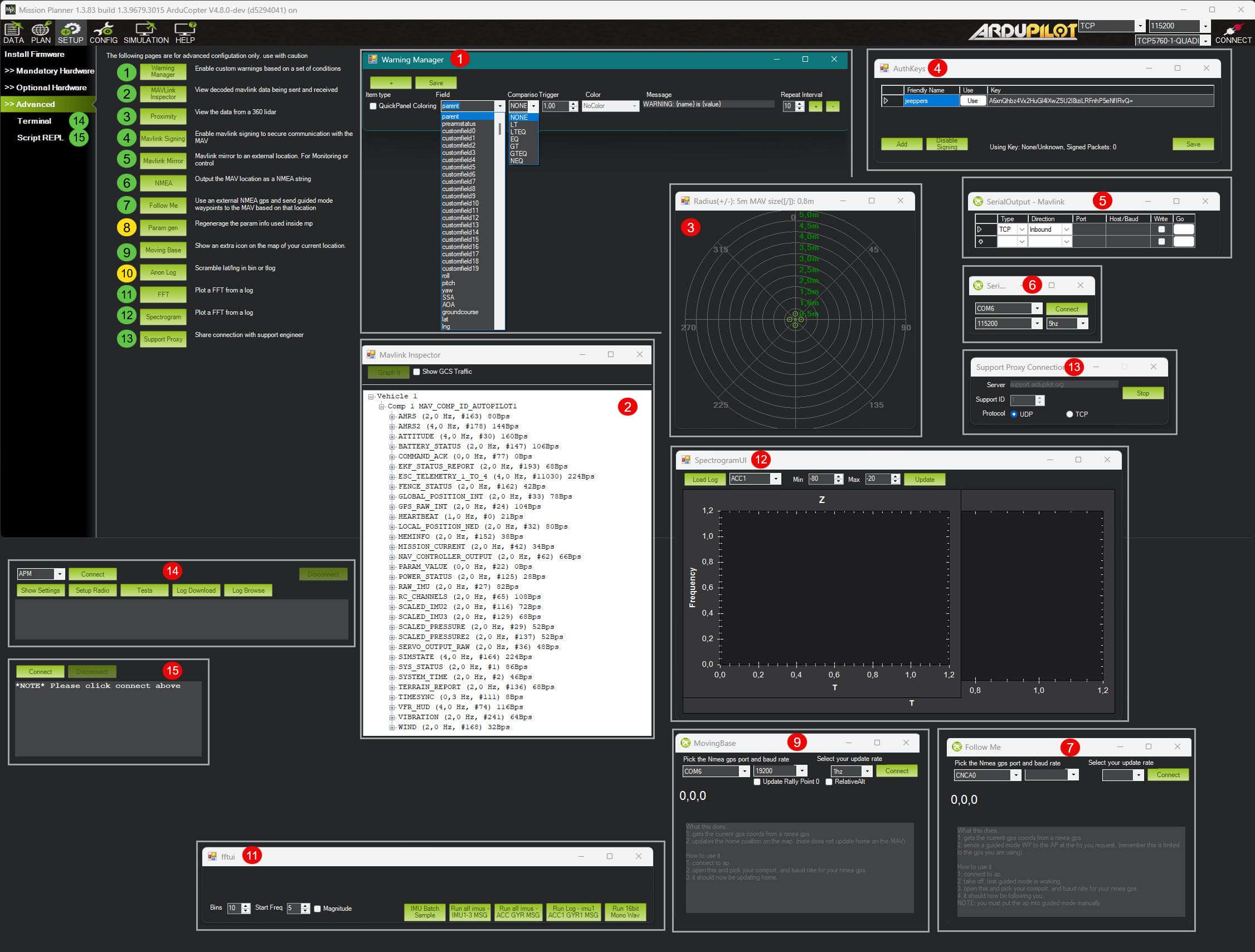Tick Write checkbox in the new row of SerialOutput
This screenshot has width=1255, height=952.
[x=1161, y=242]
